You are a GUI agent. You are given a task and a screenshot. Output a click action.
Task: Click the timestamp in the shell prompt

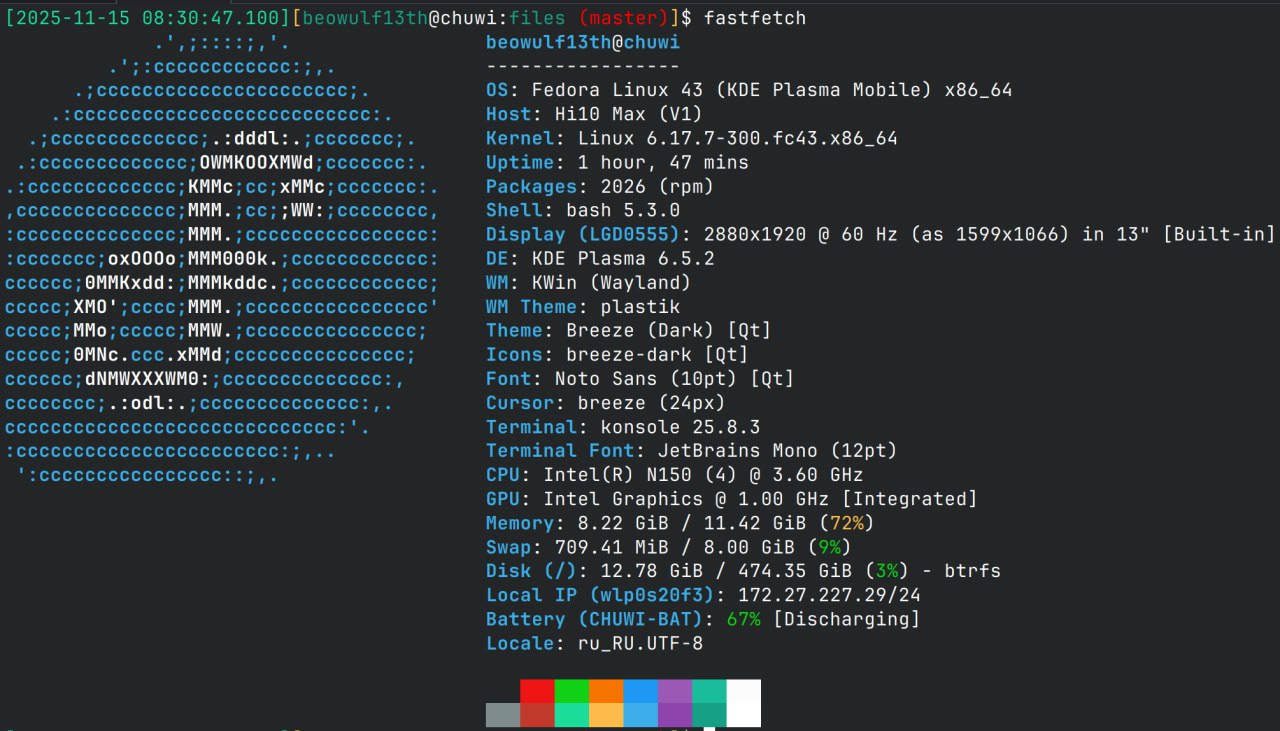pyautogui.click(x=148, y=18)
